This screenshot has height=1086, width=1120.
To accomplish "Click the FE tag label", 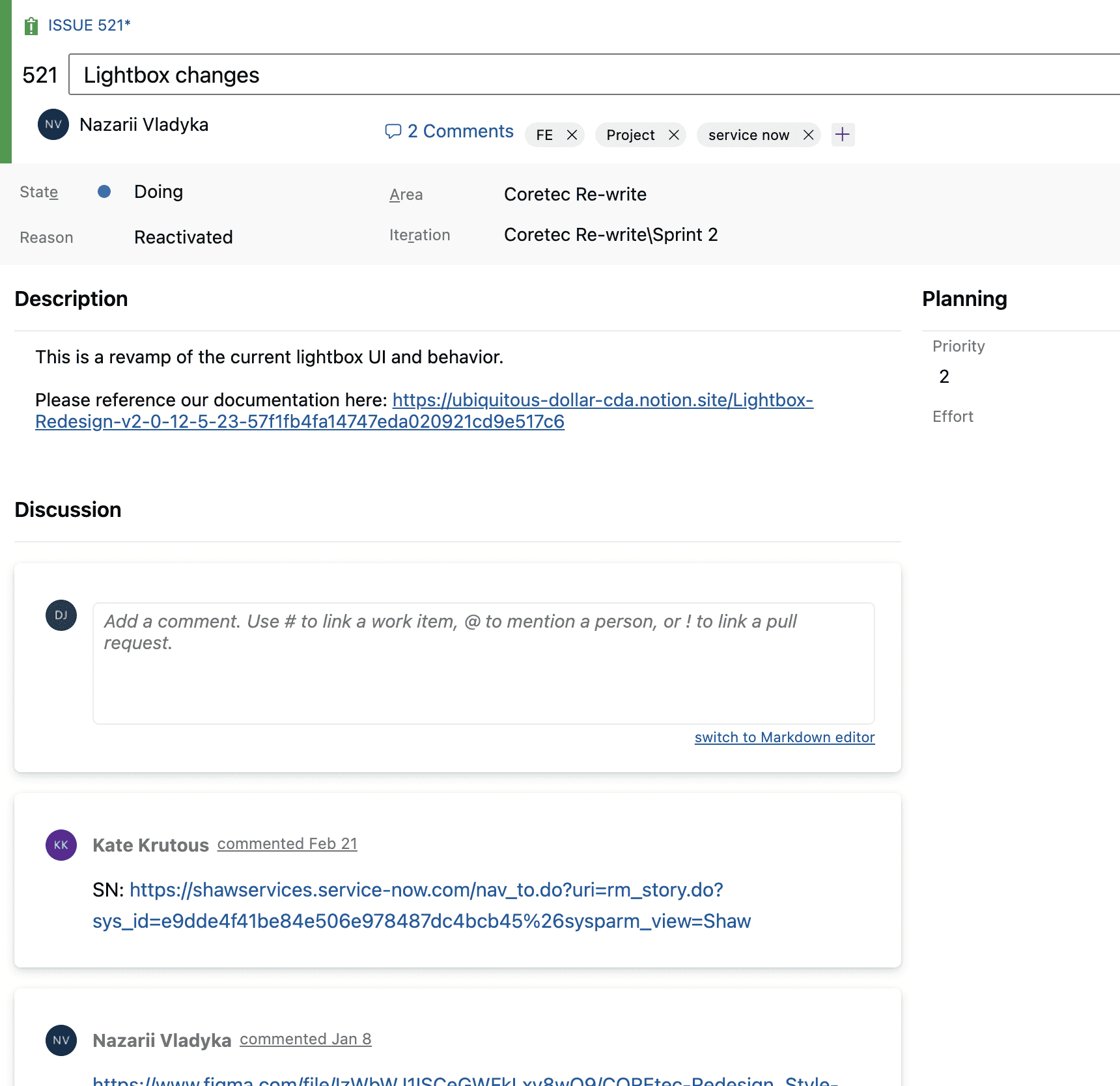I will click(544, 135).
